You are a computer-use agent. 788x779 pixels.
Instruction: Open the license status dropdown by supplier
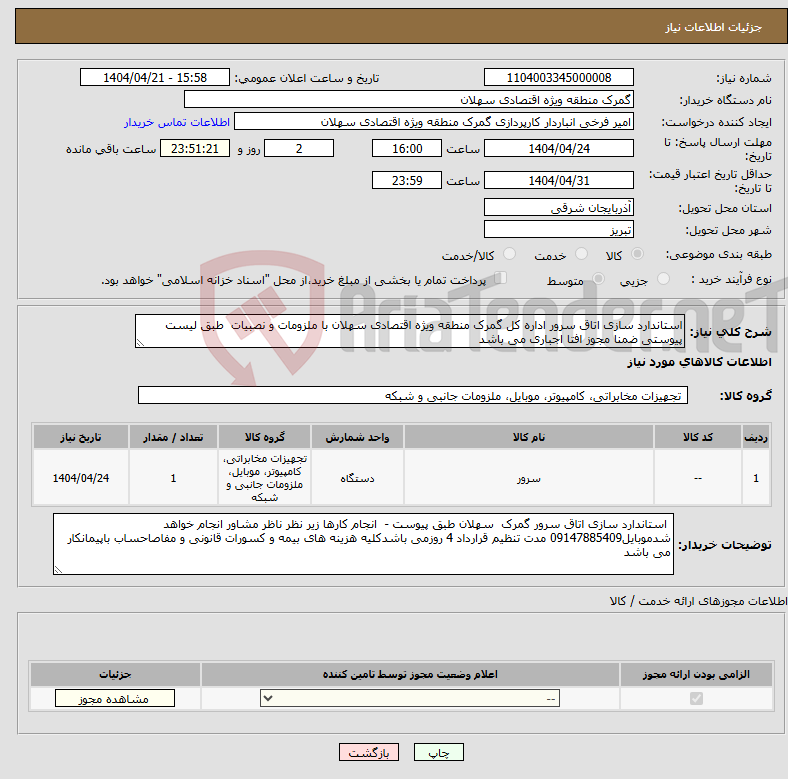[x=410, y=699]
